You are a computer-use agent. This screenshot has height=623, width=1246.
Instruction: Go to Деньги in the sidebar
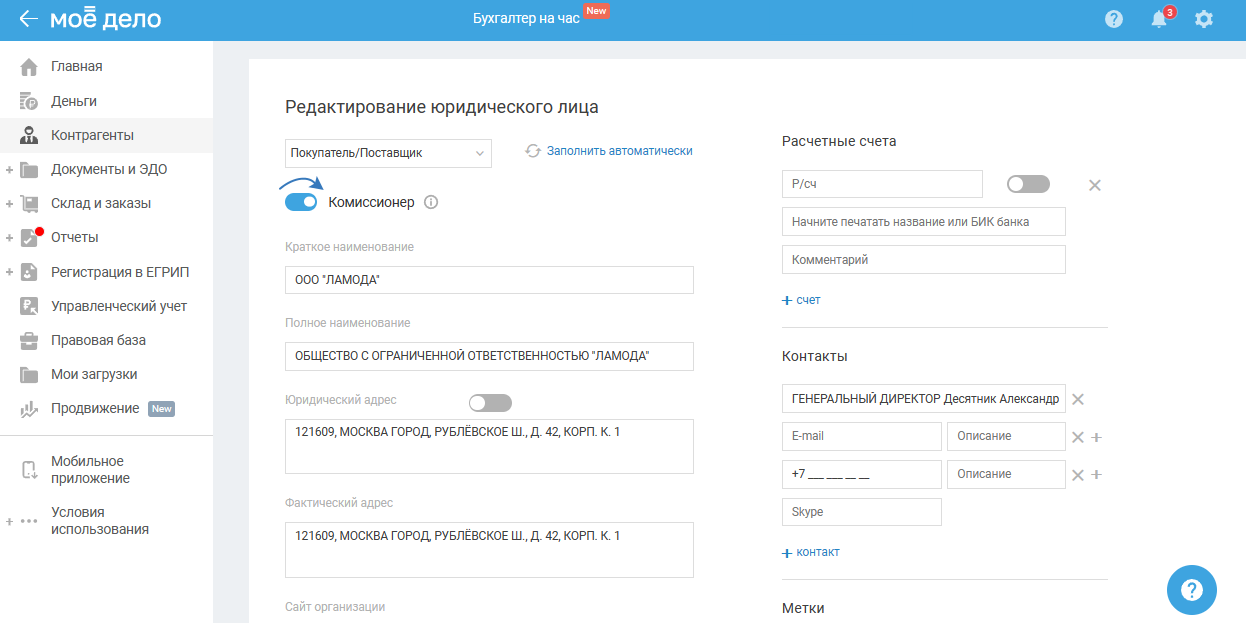[x=73, y=101]
